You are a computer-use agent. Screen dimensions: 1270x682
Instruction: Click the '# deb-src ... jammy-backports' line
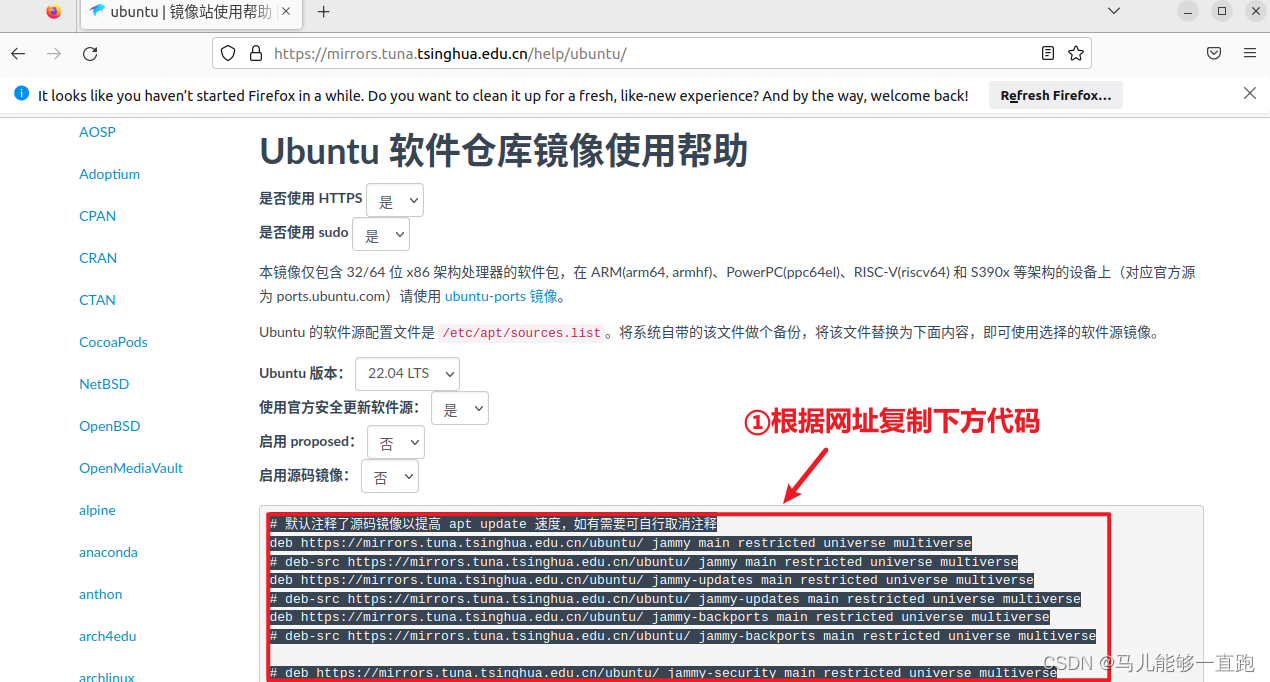[682, 636]
